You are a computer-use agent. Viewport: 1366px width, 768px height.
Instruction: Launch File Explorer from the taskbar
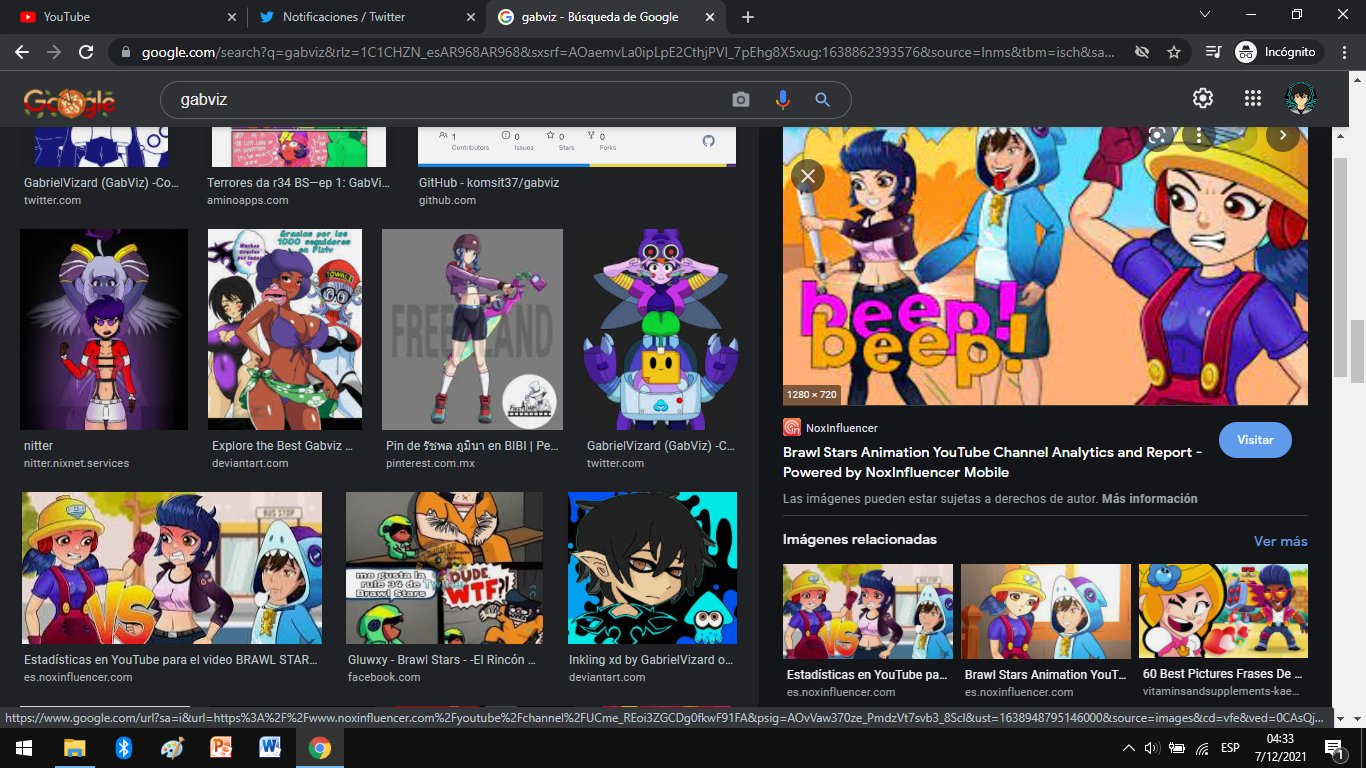pos(75,747)
